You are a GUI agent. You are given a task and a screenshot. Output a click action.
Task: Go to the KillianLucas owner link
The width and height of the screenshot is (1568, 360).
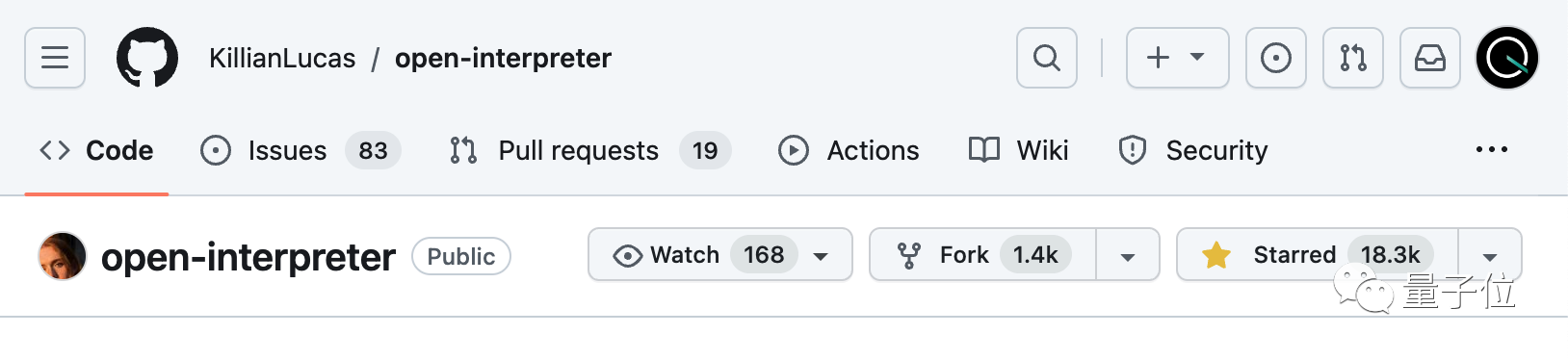(282, 58)
